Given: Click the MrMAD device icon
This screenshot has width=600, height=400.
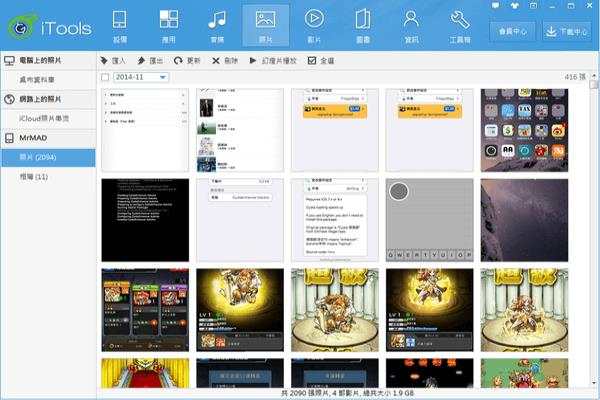Looking at the screenshot, I should (9, 138).
